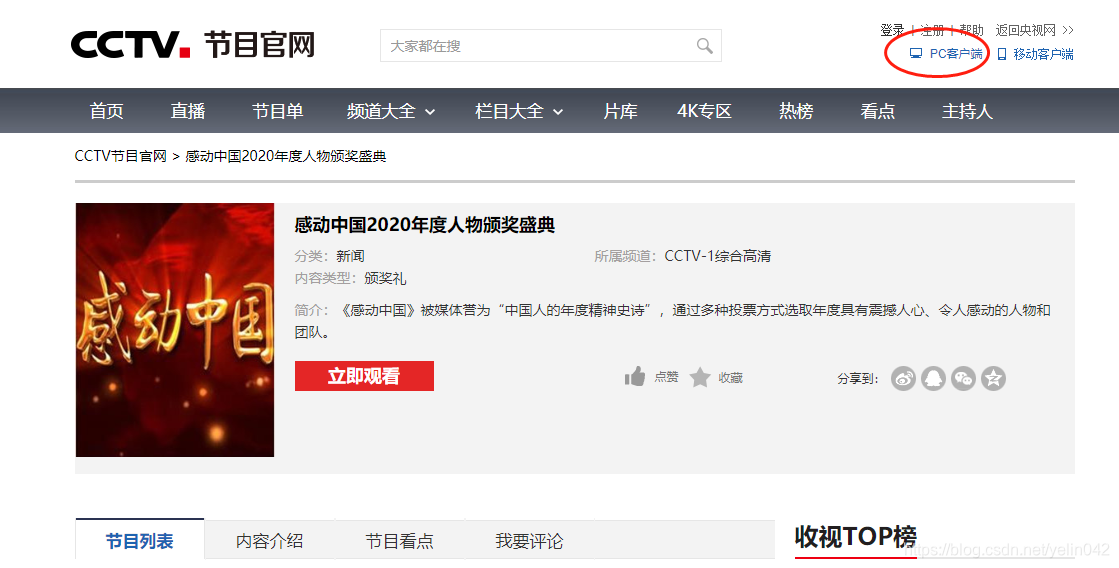The image size is (1119, 568).
Task: Open 直播 in navigation bar
Action: pyautogui.click(x=188, y=111)
